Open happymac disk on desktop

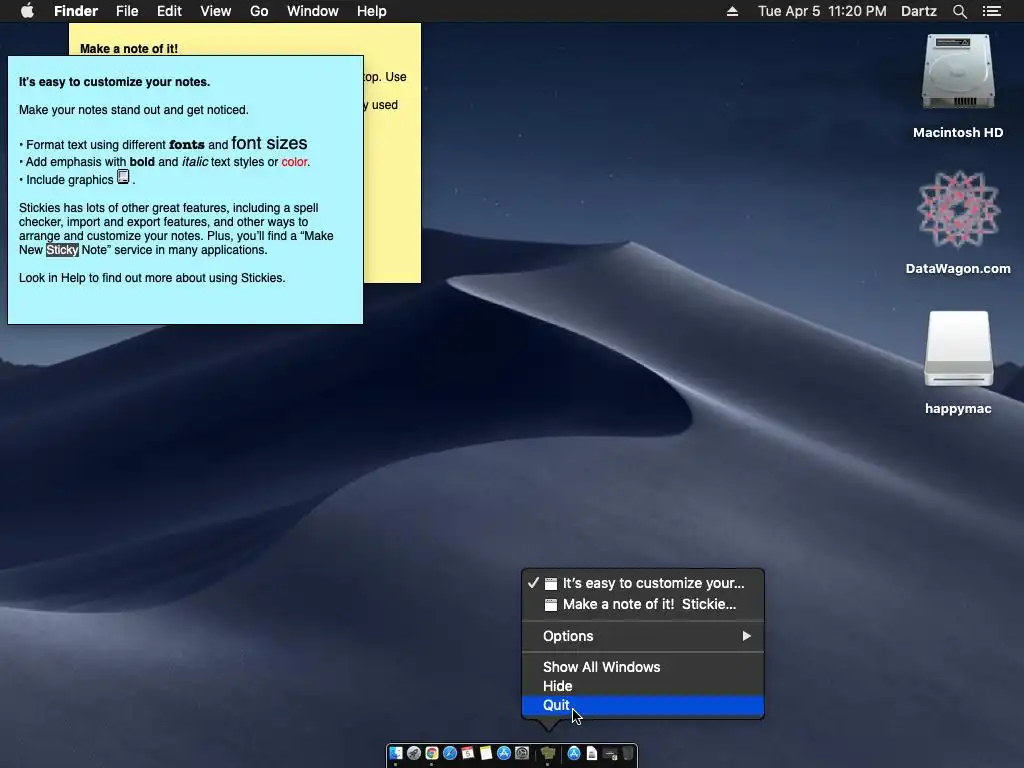click(958, 349)
